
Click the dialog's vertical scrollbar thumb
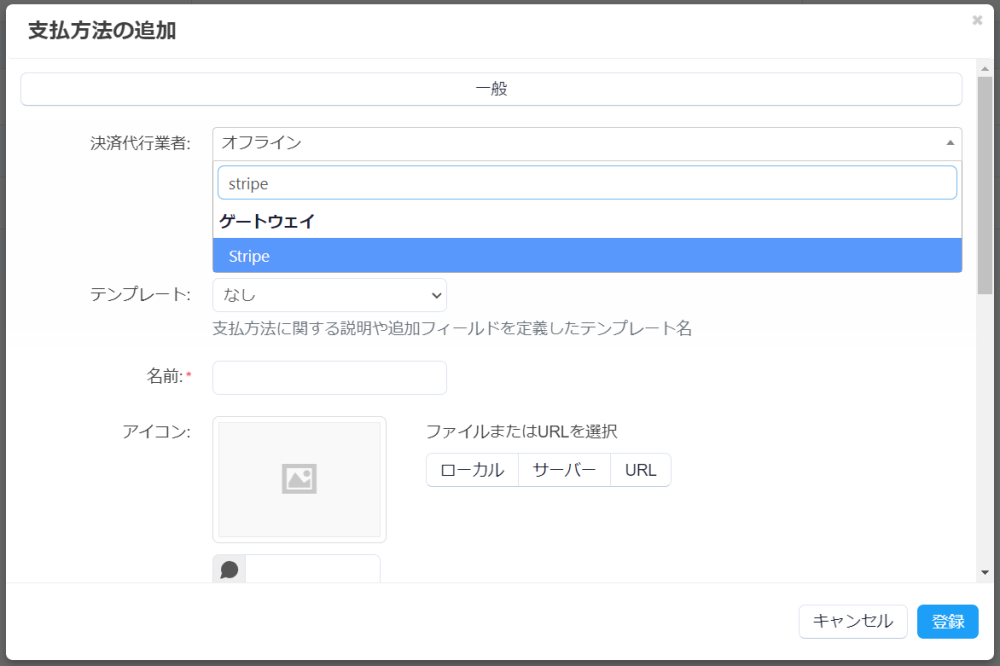(985, 185)
